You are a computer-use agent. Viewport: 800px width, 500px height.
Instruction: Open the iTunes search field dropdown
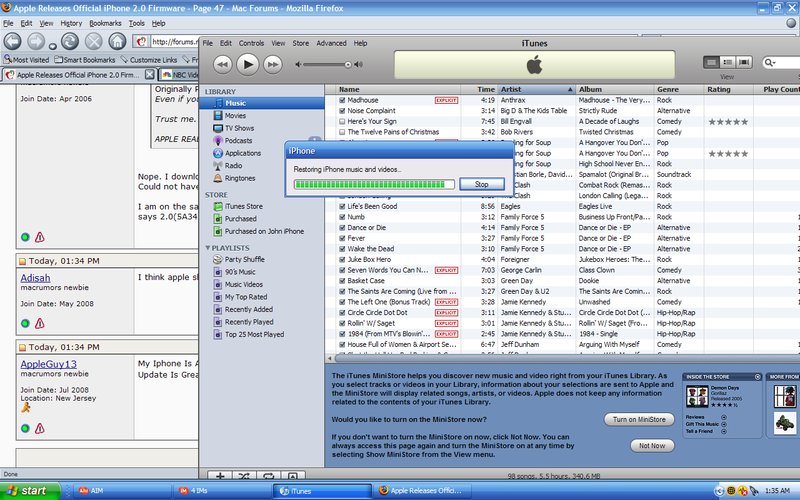(x=769, y=62)
